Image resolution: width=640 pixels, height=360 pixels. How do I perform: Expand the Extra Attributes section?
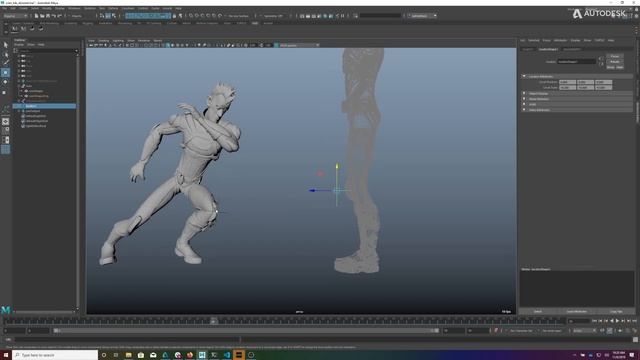pos(524,110)
